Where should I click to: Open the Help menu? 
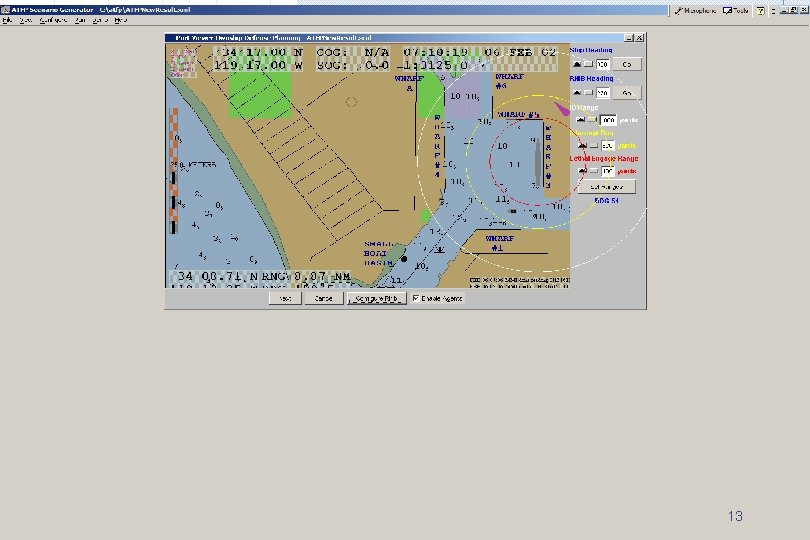point(120,20)
